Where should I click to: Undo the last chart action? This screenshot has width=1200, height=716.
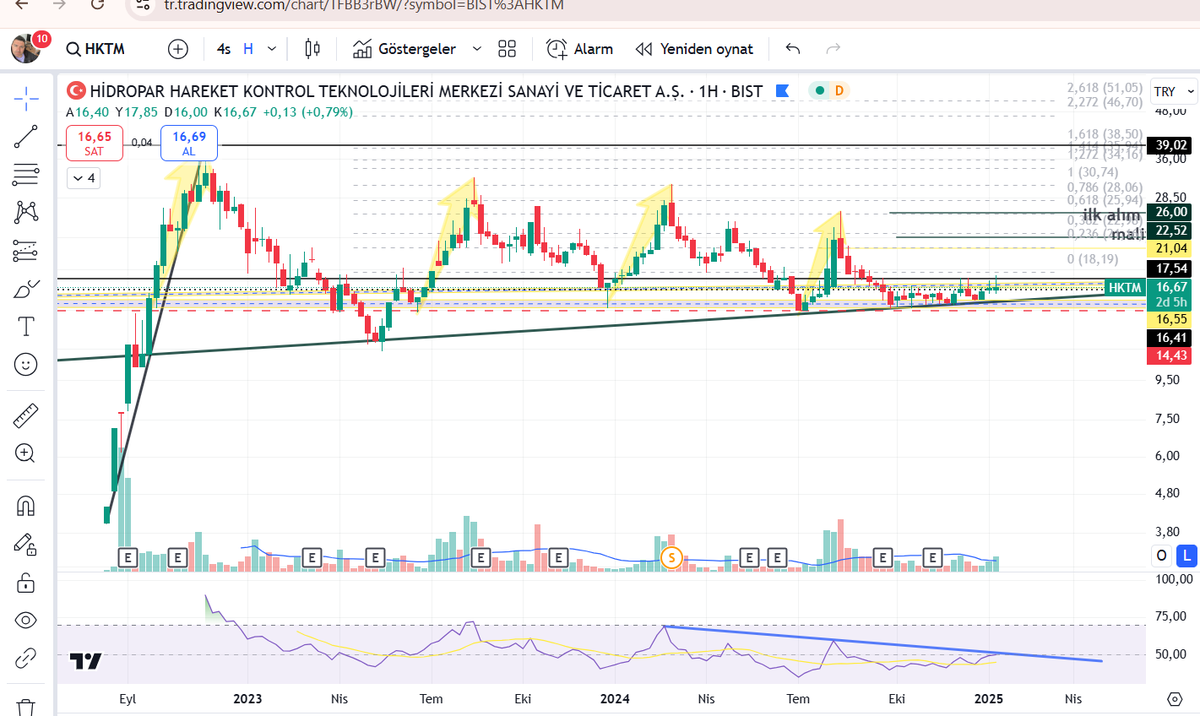pyautogui.click(x=793, y=48)
